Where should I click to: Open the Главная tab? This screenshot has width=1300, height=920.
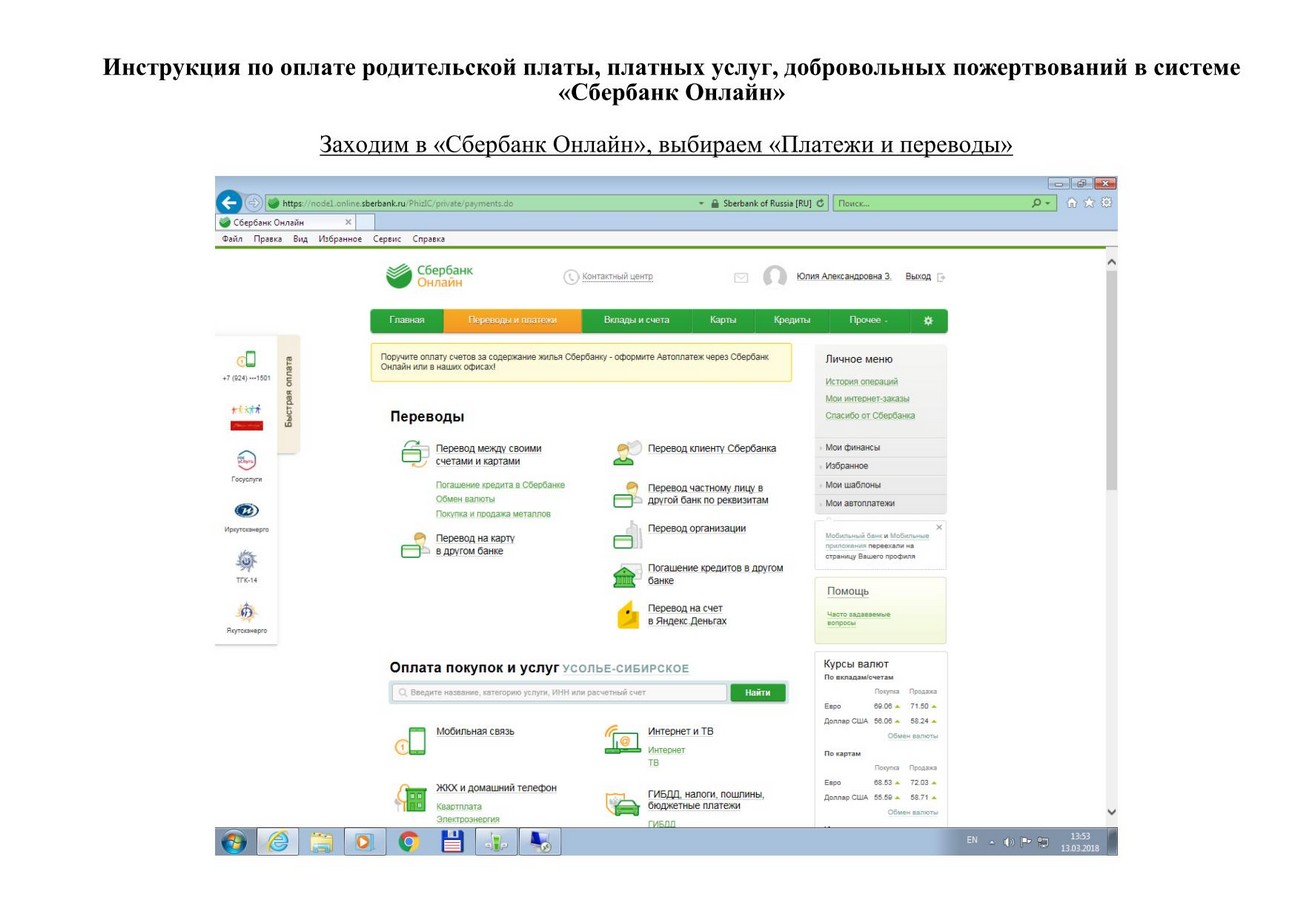(x=407, y=320)
